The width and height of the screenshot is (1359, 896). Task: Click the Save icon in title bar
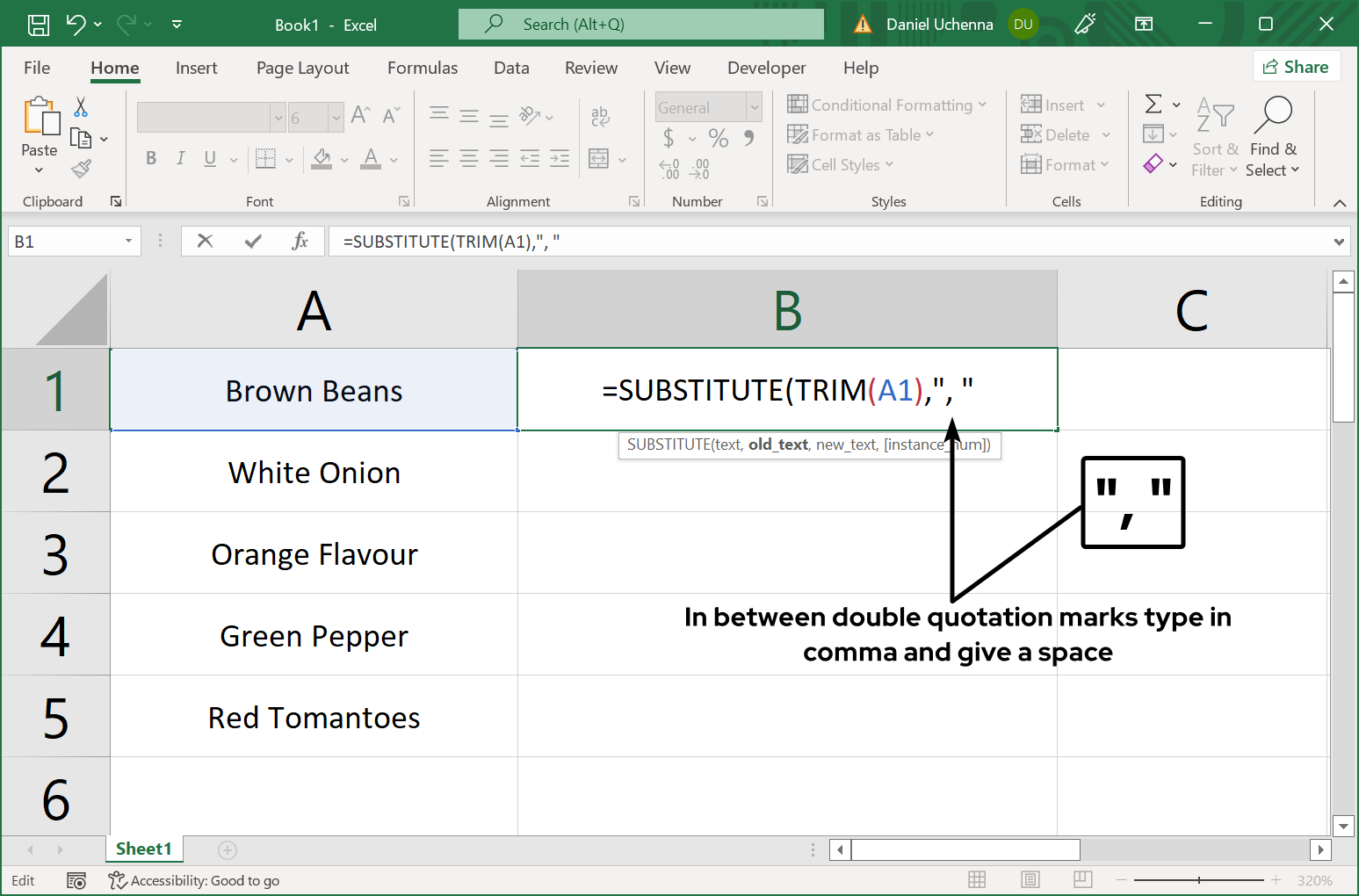(x=39, y=25)
